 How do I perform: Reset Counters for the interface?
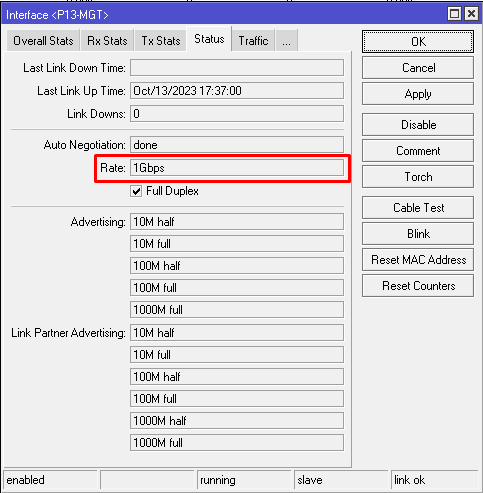[x=418, y=286]
